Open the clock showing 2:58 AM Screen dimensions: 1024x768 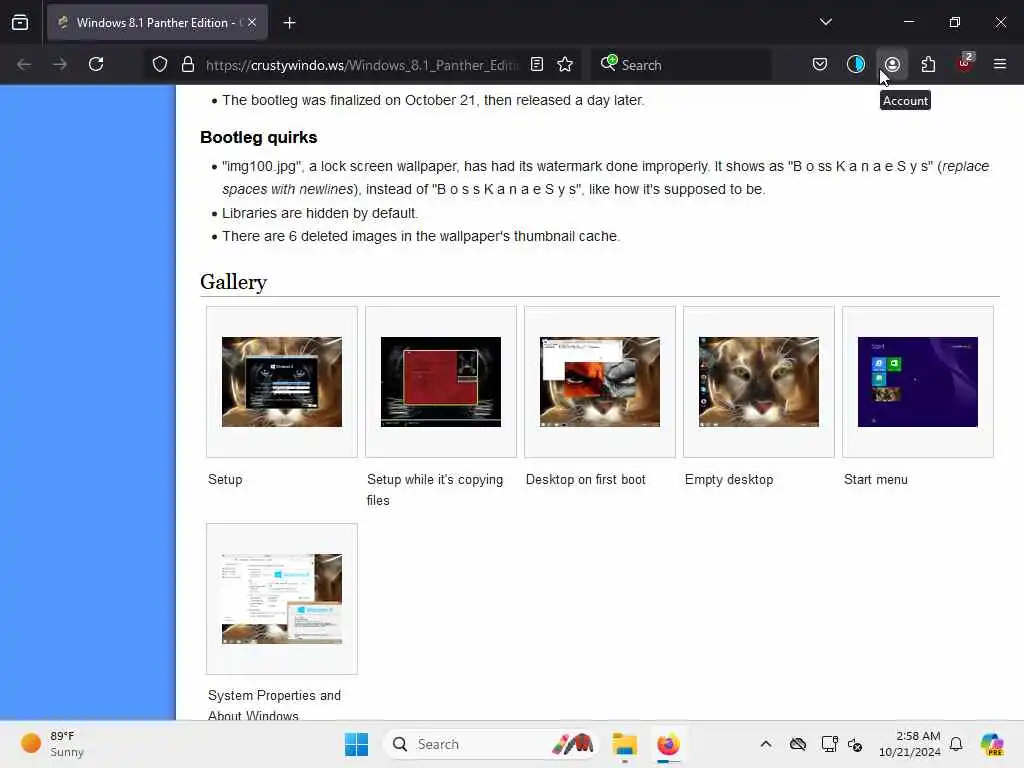pos(910,744)
